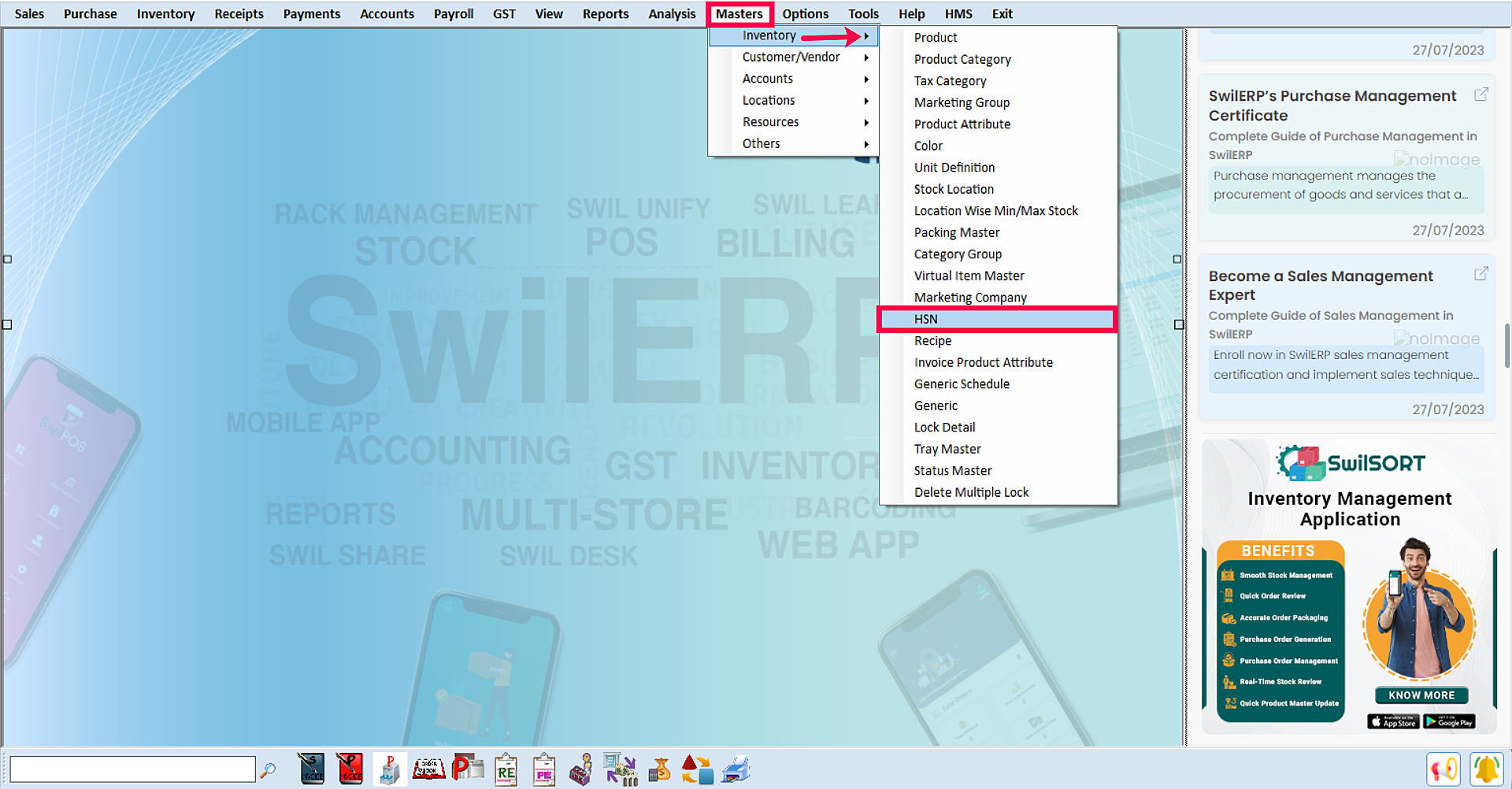
Task: Select Status Master menu entry
Action: pos(997,471)
